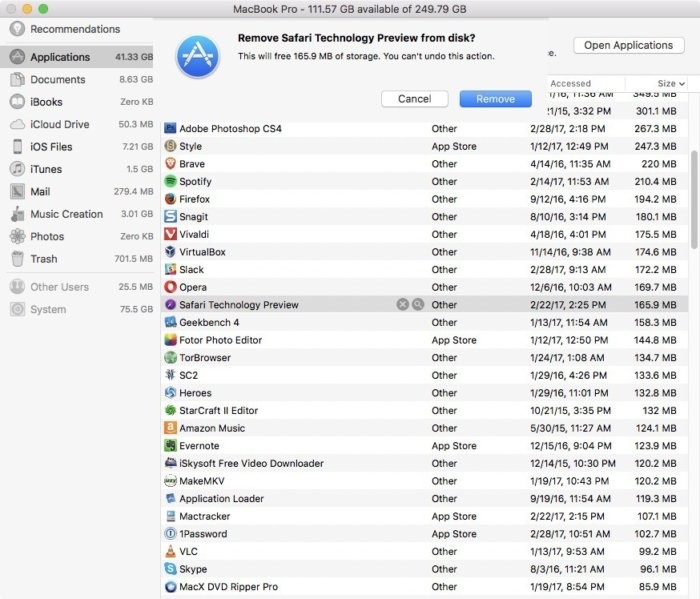
Task: Click the Evernote app icon
Action: tap(171, 446)
